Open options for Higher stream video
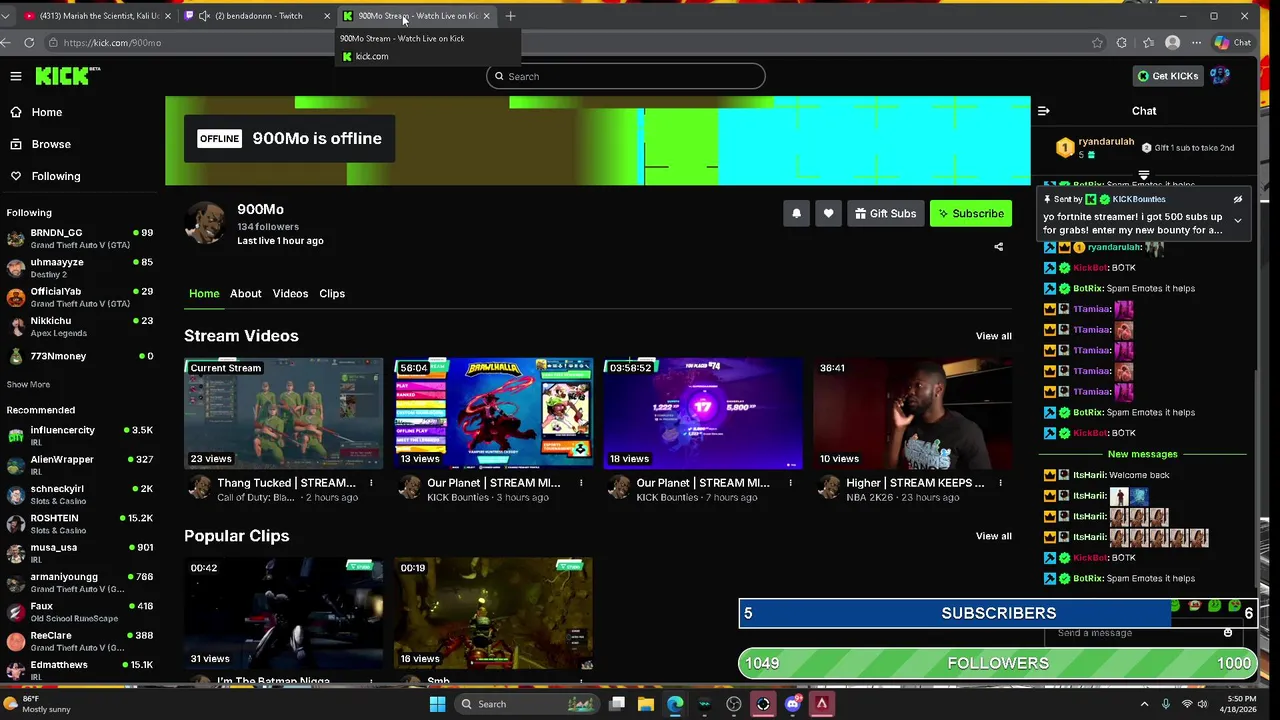 [x=1000, y=483]
